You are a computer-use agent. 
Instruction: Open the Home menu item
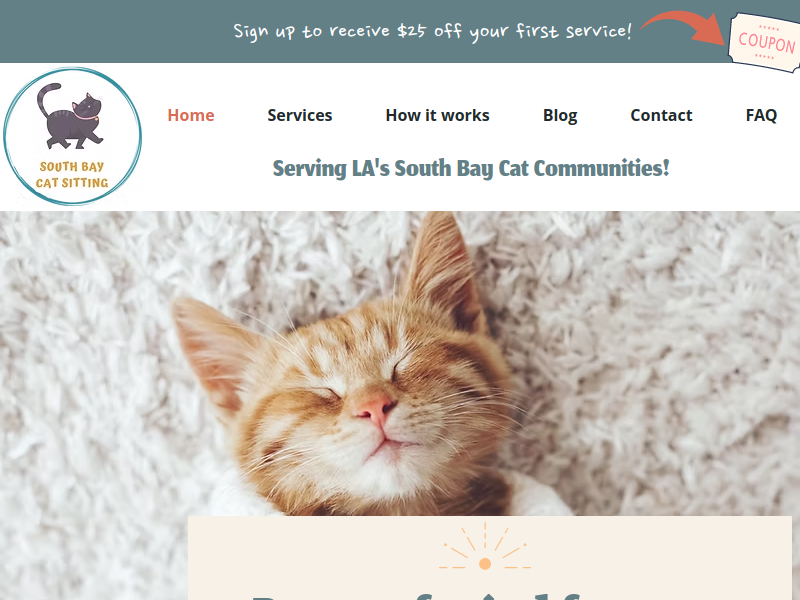tap(191, 115)
